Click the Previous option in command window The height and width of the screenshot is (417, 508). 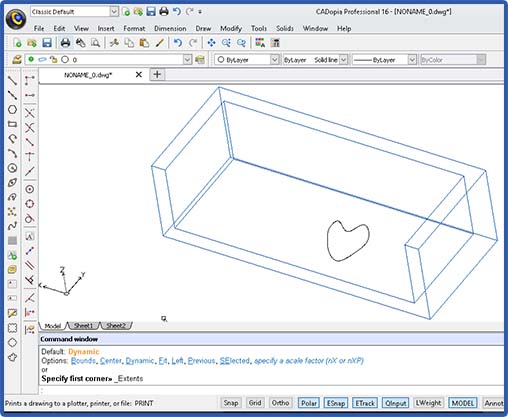pyautogui.click(x=201, y=361)
